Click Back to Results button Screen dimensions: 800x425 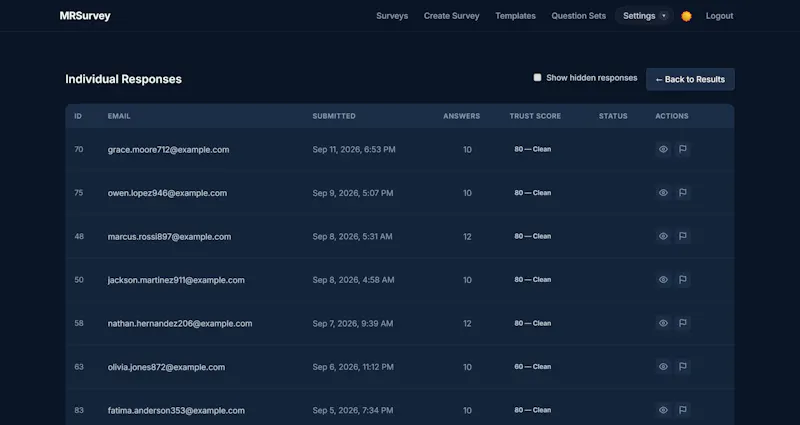[x=690, y=80]
